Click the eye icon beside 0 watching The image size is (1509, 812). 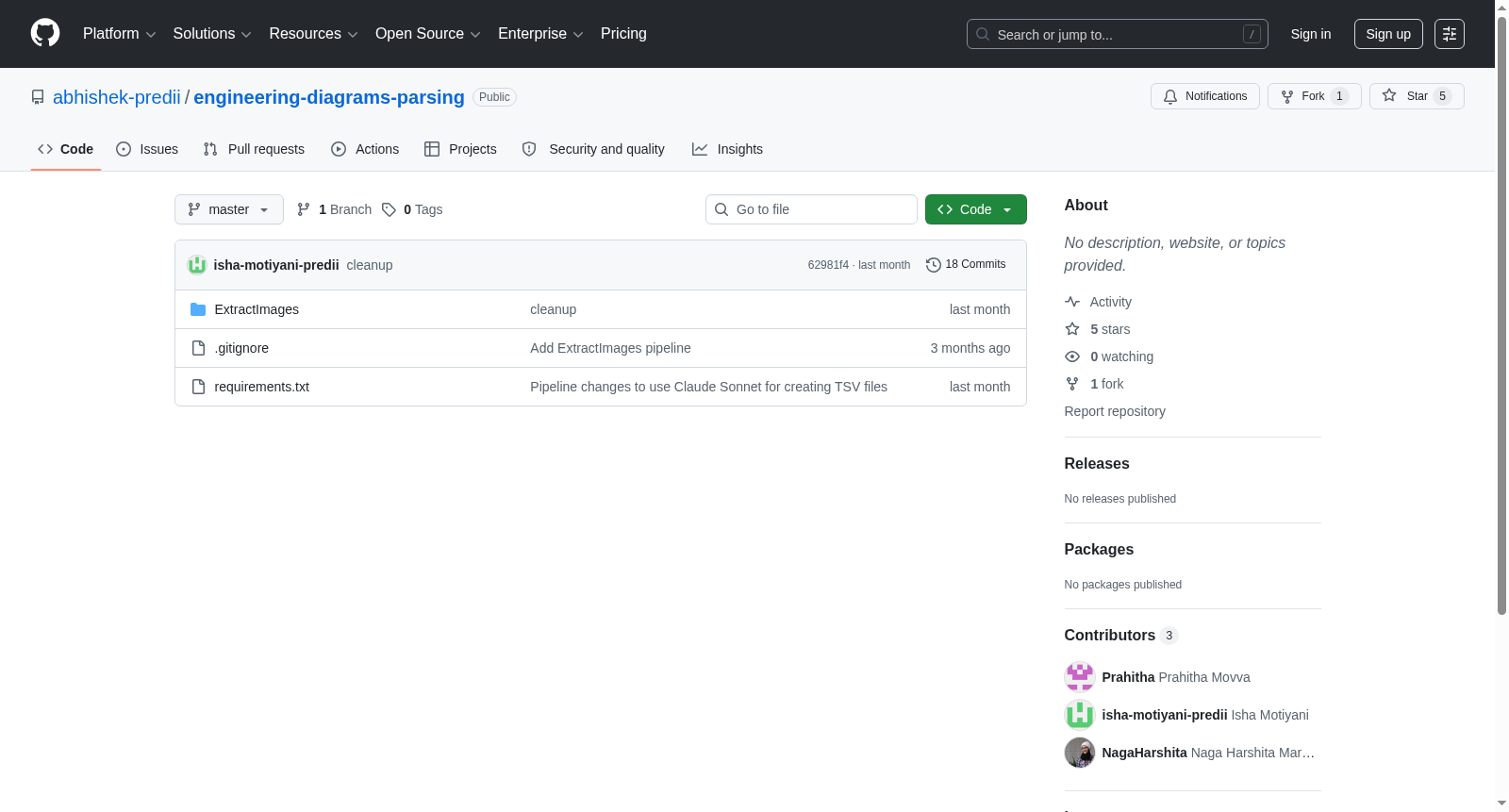pos(1072,356)
